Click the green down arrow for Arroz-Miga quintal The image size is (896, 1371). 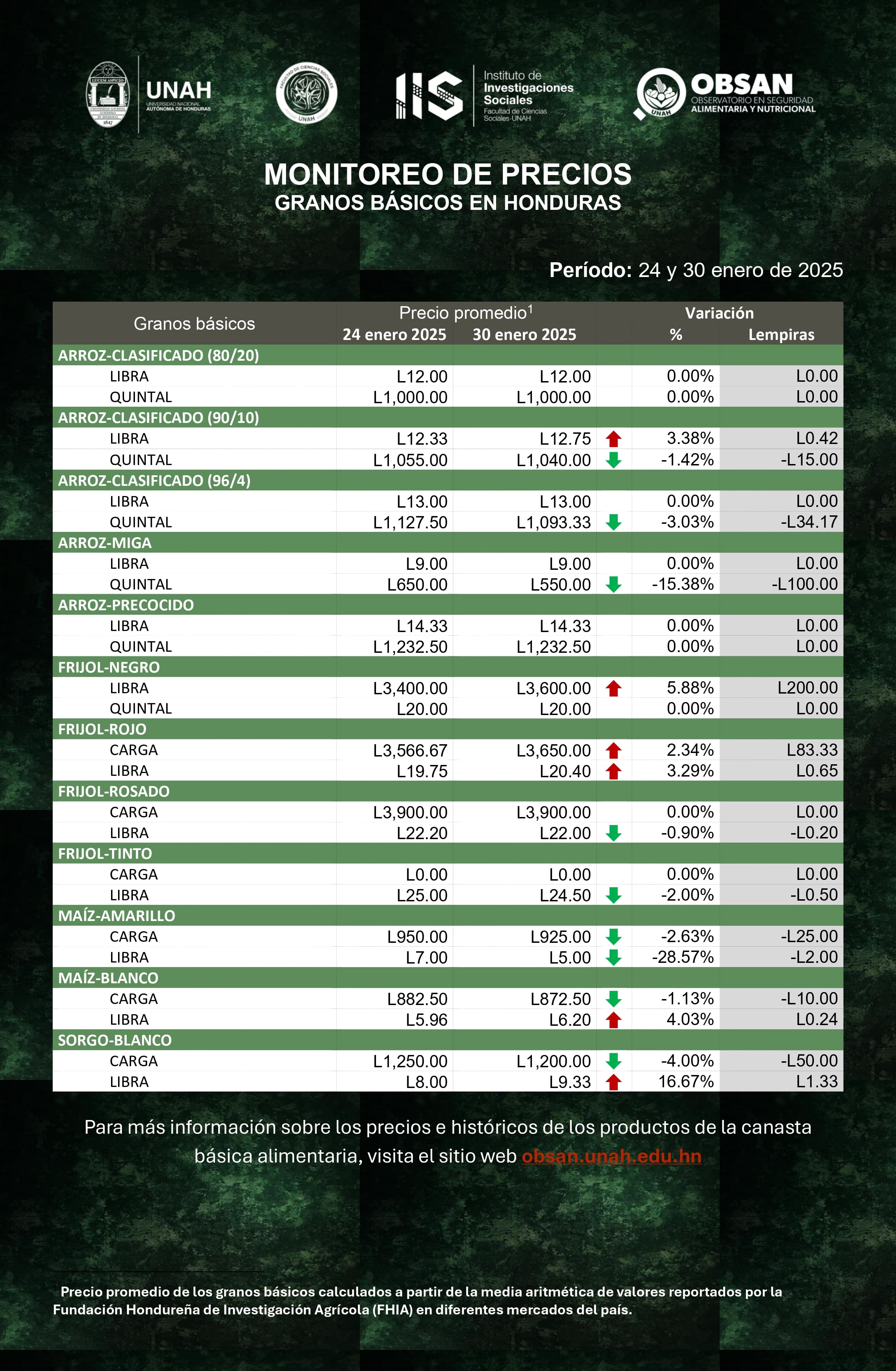[x=613, y=585]
